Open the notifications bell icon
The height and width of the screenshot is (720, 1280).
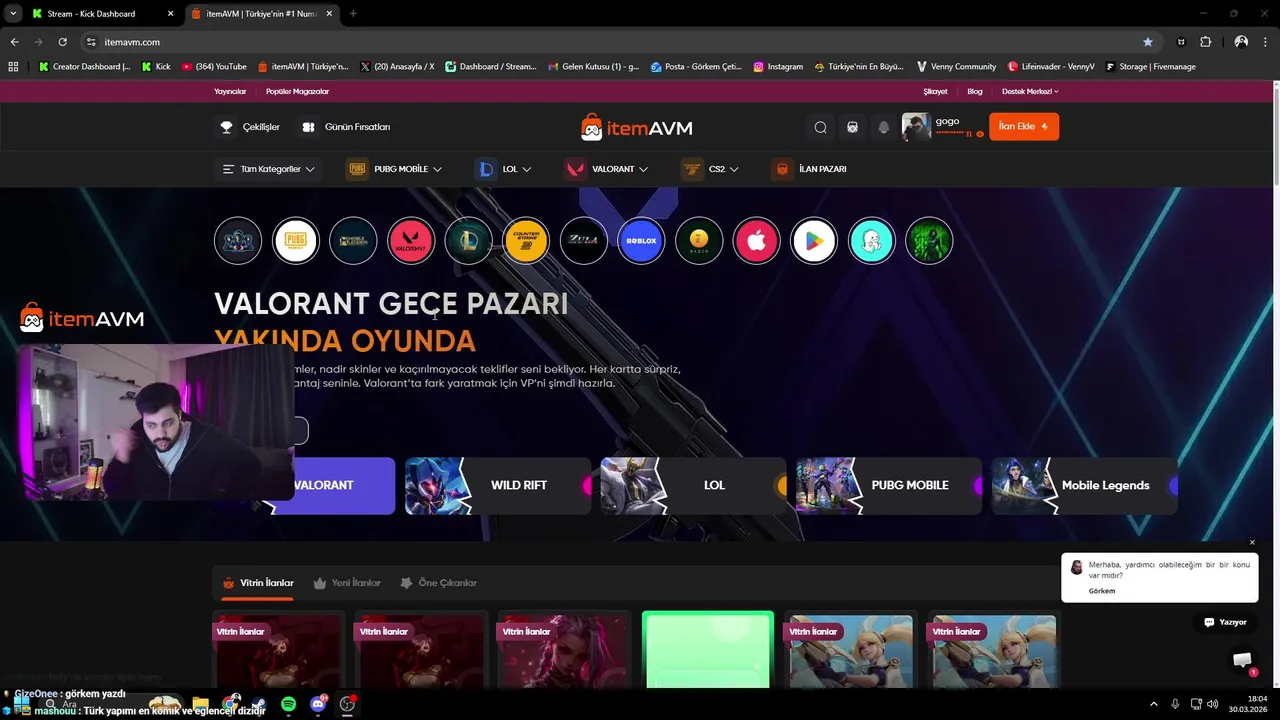click(883, 127)
